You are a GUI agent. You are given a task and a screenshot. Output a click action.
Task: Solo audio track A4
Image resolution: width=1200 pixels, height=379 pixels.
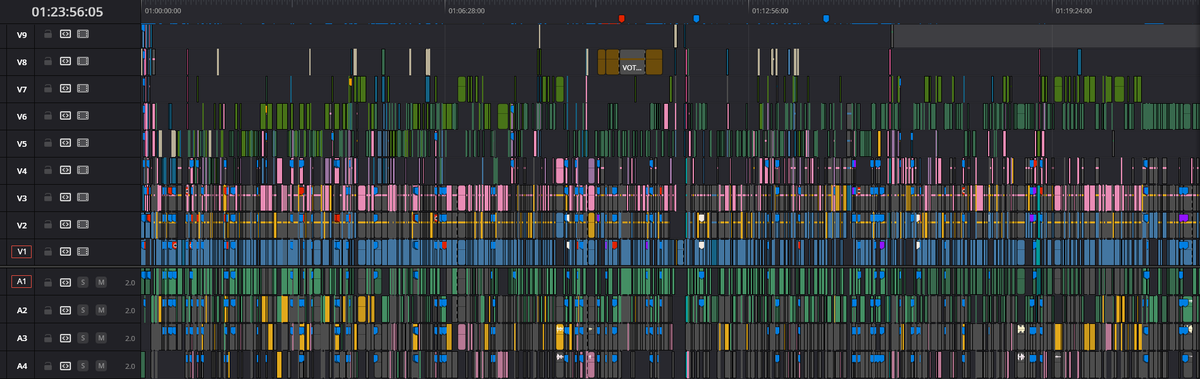click(x=83, y=367)
